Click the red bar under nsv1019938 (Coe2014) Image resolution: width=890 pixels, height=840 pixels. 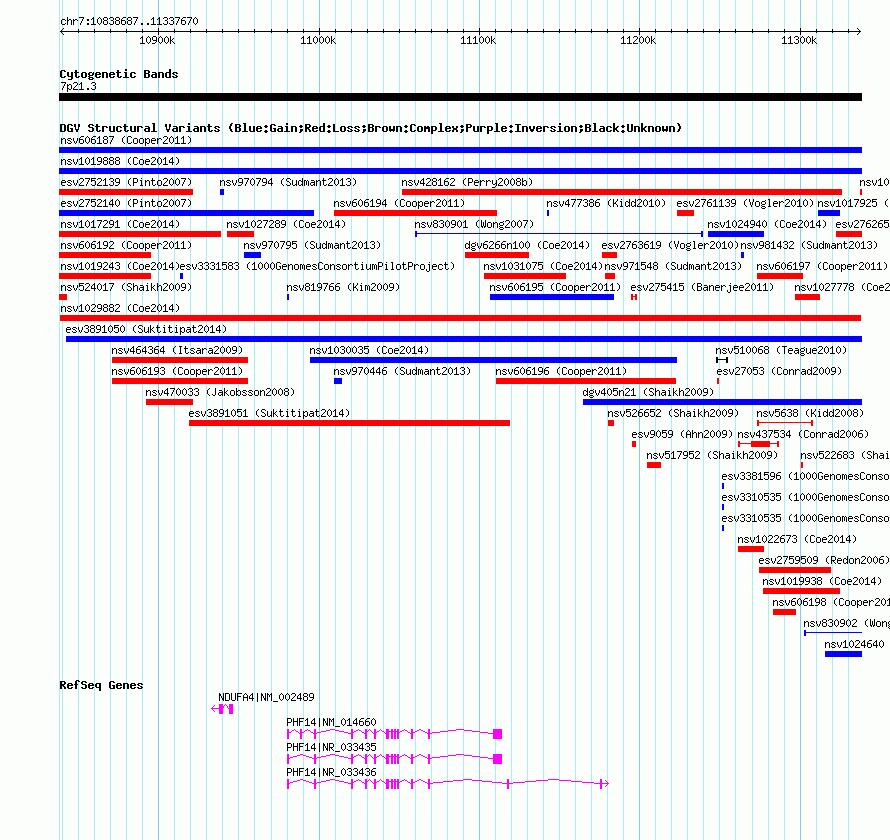801,591
